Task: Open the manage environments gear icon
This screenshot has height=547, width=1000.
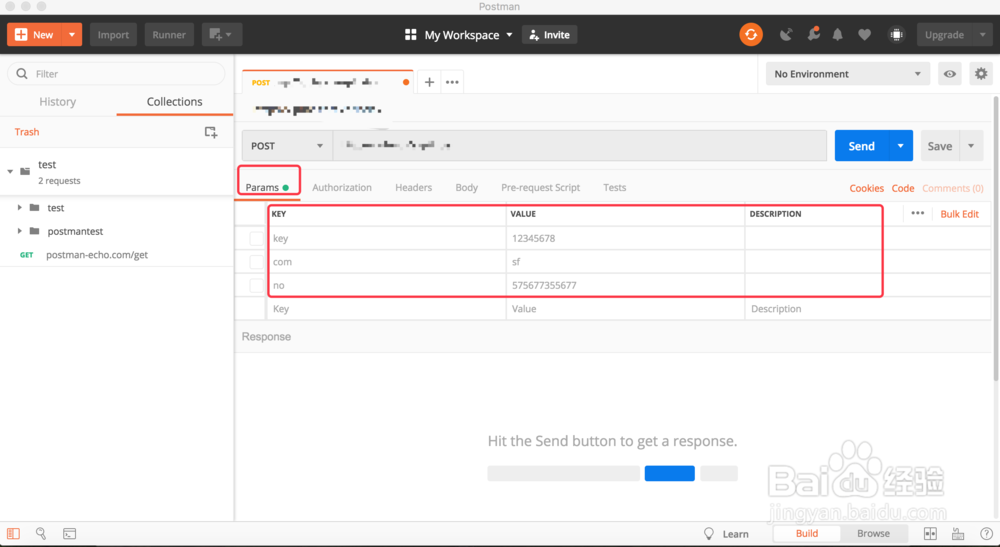Action: (x=981, y=74)
